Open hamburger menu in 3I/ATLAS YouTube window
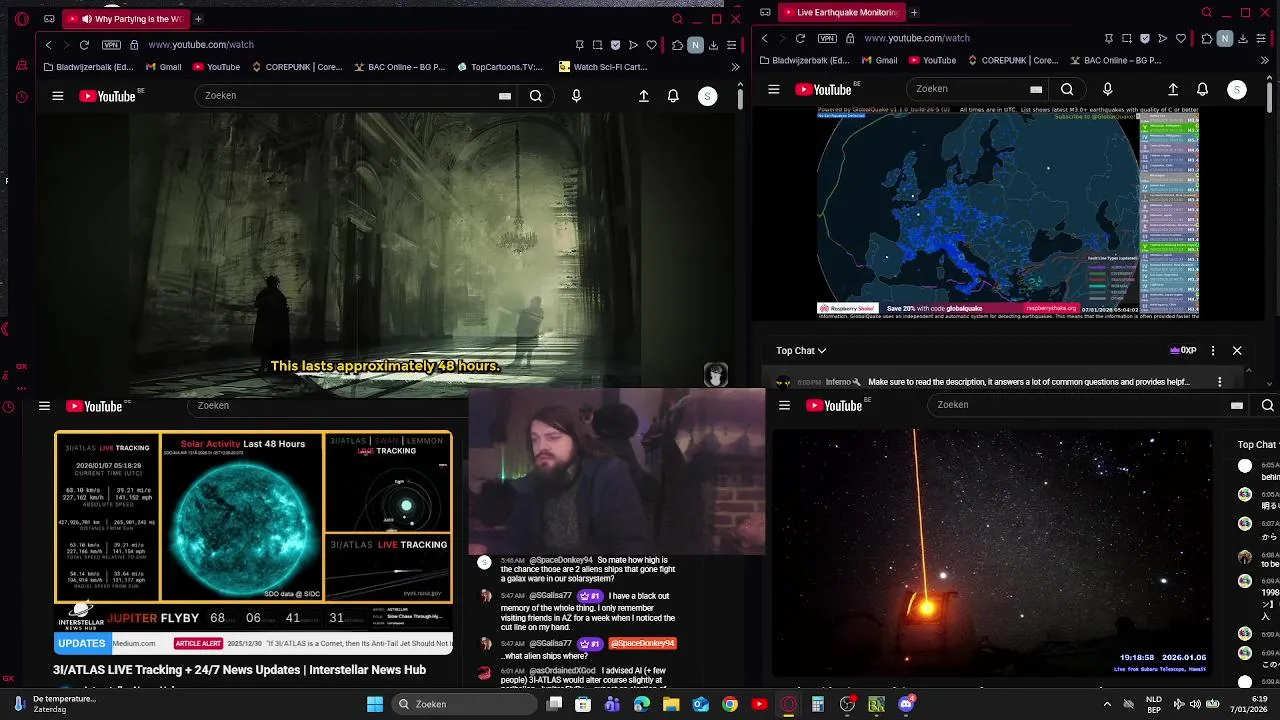 tap(44, 406)
